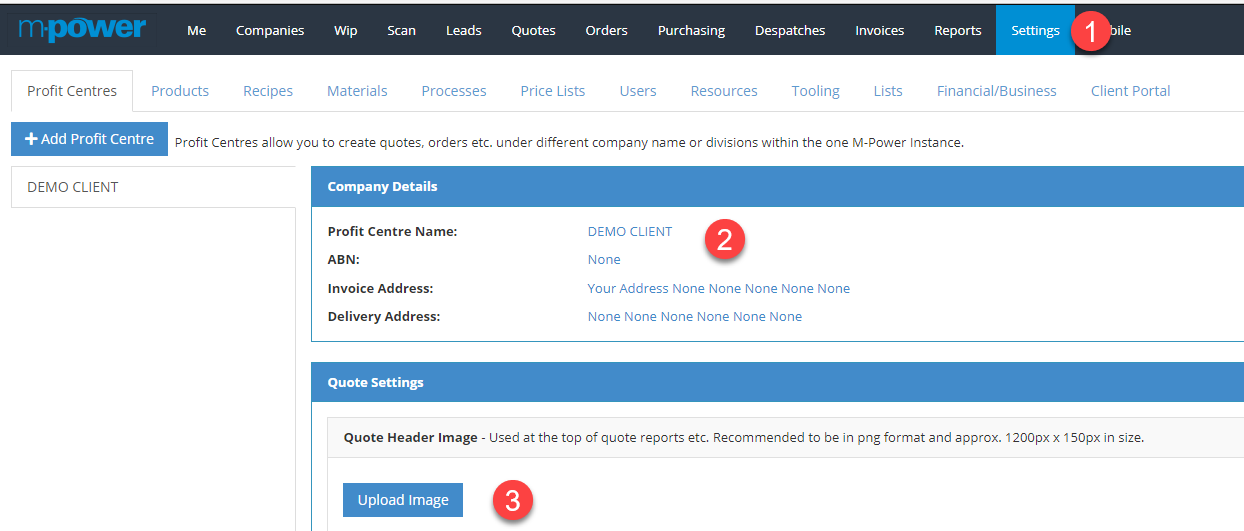The image size is (1244, 531).
Task: Select the Processes tab
Action: coord(454,90)
